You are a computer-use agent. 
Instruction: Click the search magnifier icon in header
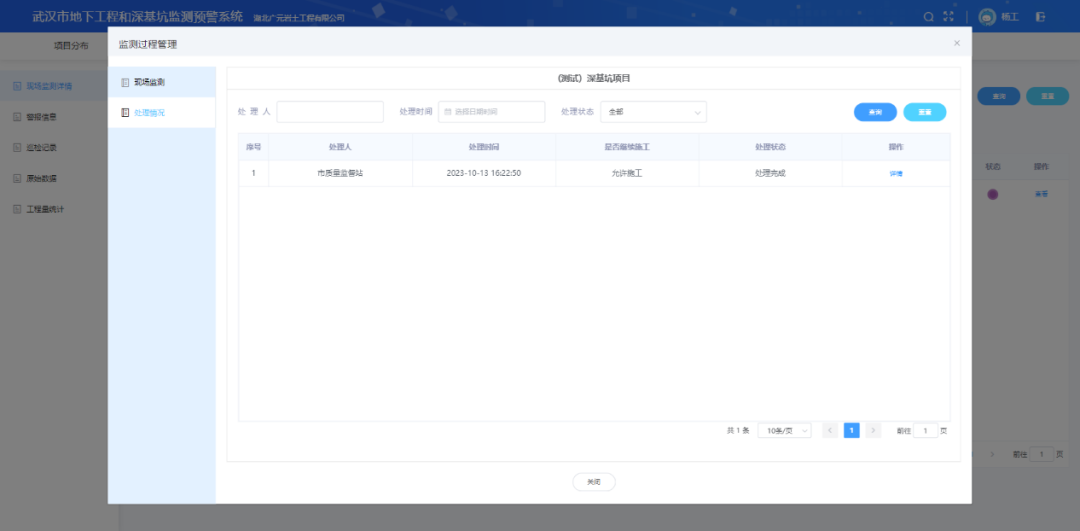point(929,17)
